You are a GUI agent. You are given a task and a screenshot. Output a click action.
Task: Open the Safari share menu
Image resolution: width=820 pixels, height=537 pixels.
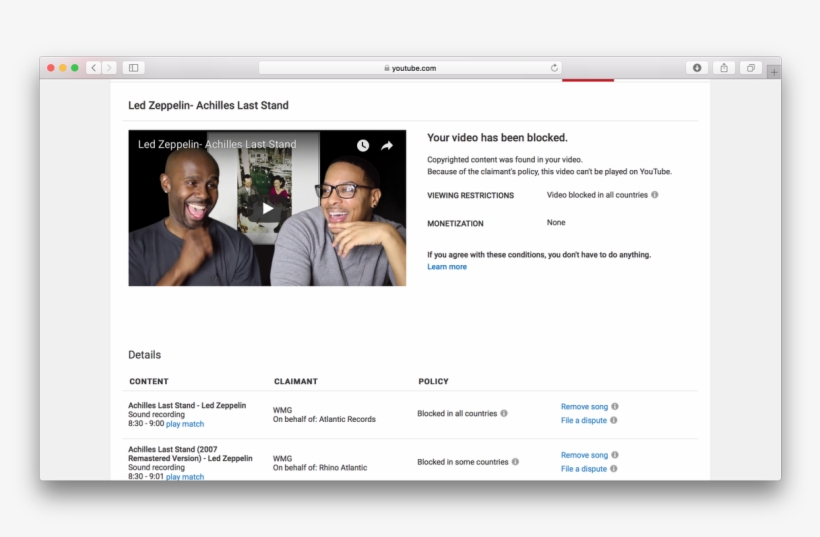point(724,68)
